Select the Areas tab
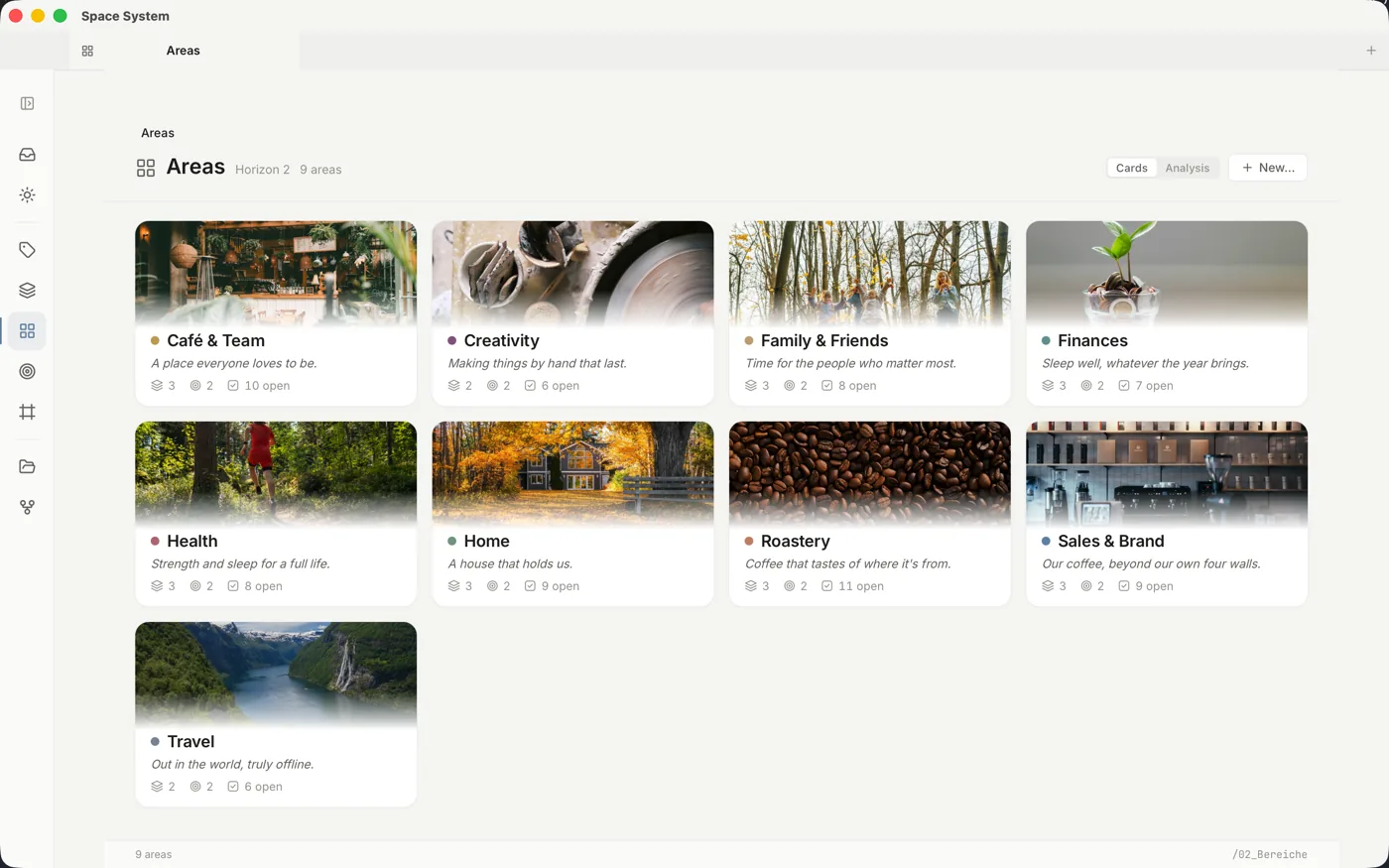1389x868 pixels. click(184, 51)
